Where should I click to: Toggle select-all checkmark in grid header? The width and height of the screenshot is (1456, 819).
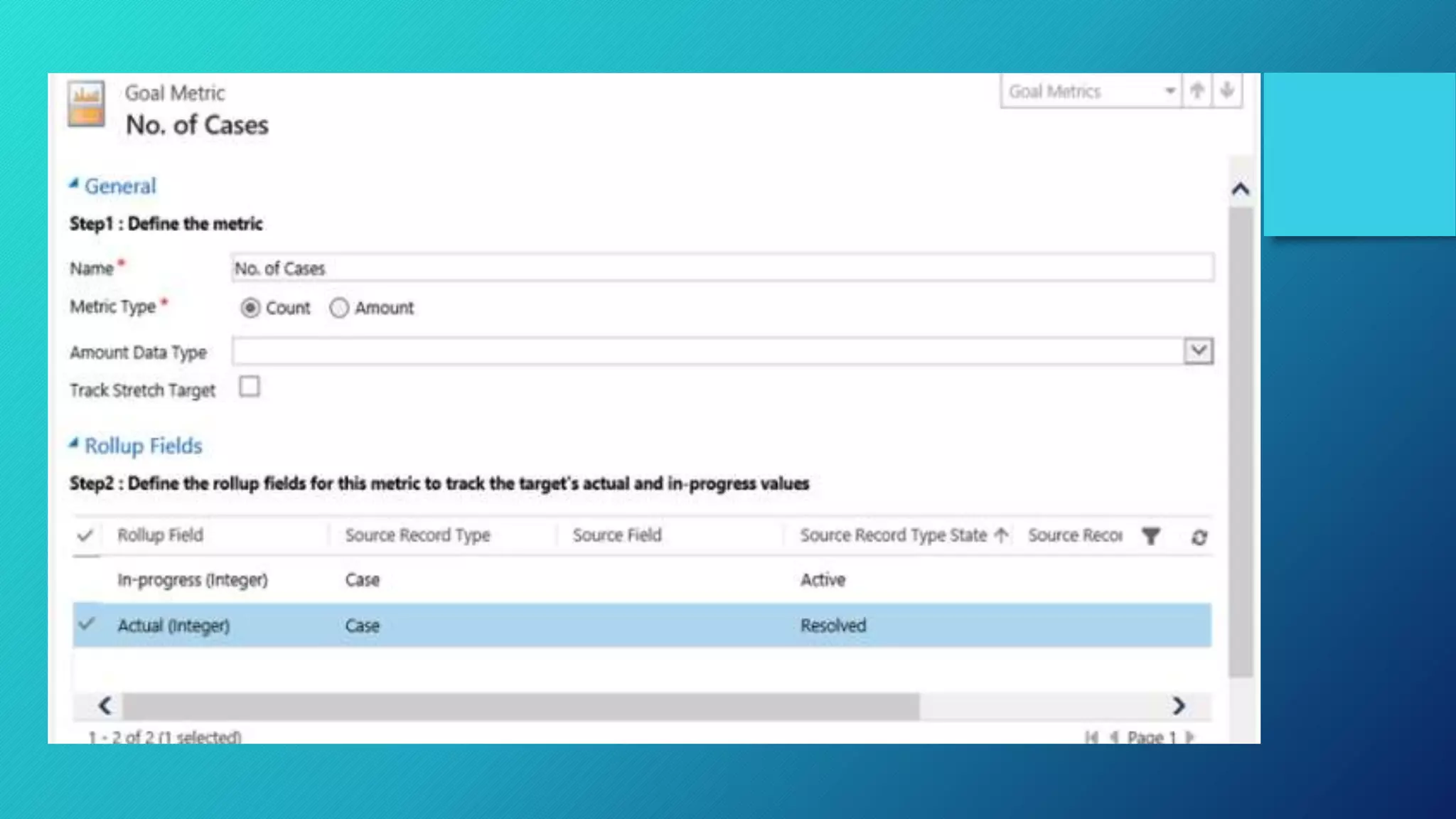click(x=85, y=535)
